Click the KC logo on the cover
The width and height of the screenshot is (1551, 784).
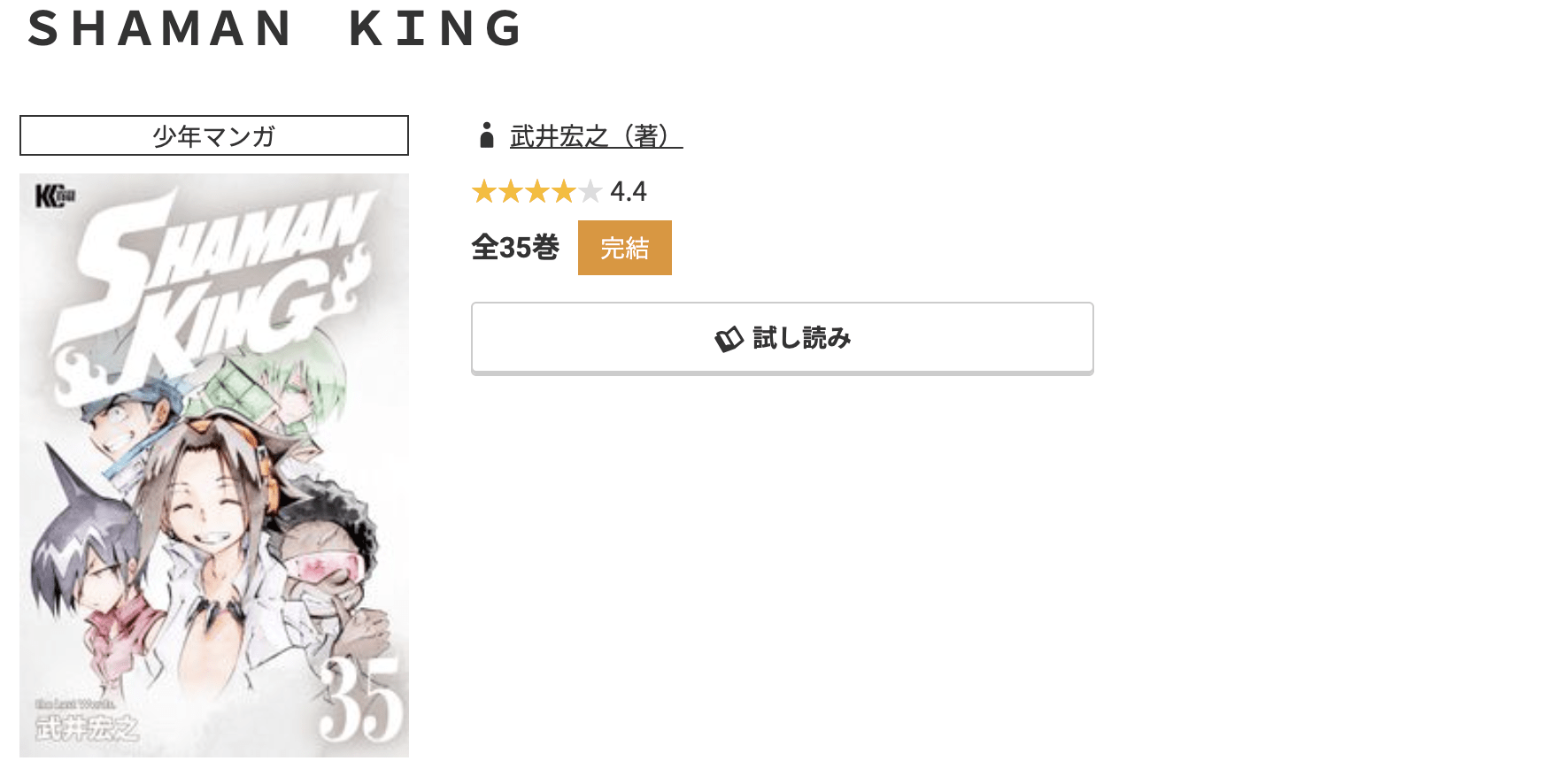coord(54,196)
